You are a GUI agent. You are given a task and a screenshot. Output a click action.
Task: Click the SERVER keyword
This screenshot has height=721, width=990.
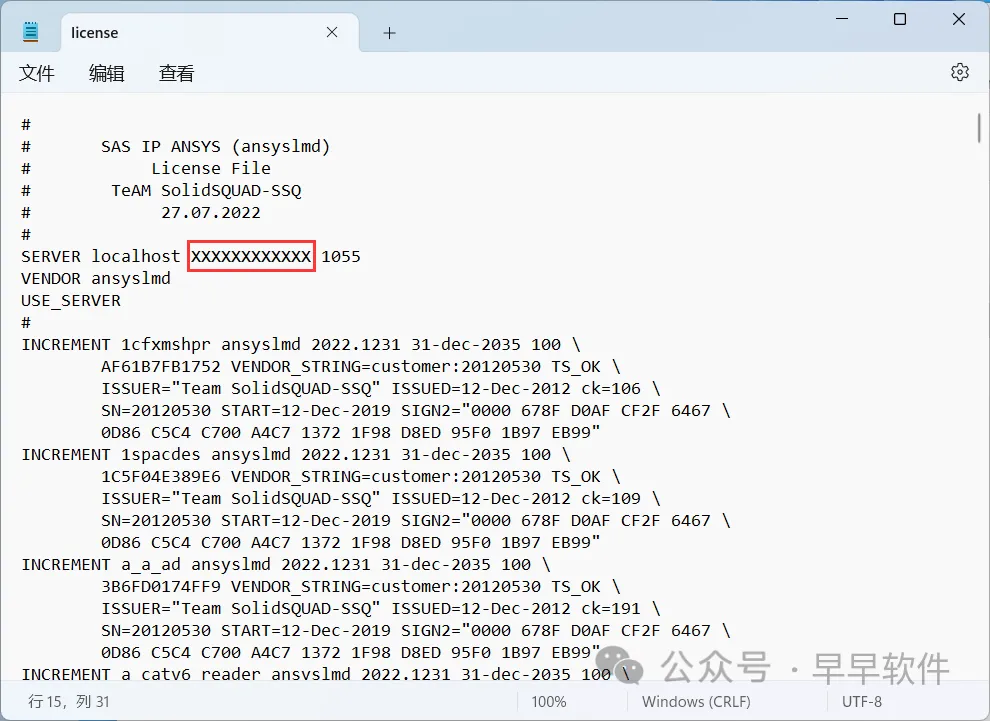coord(51,256)
